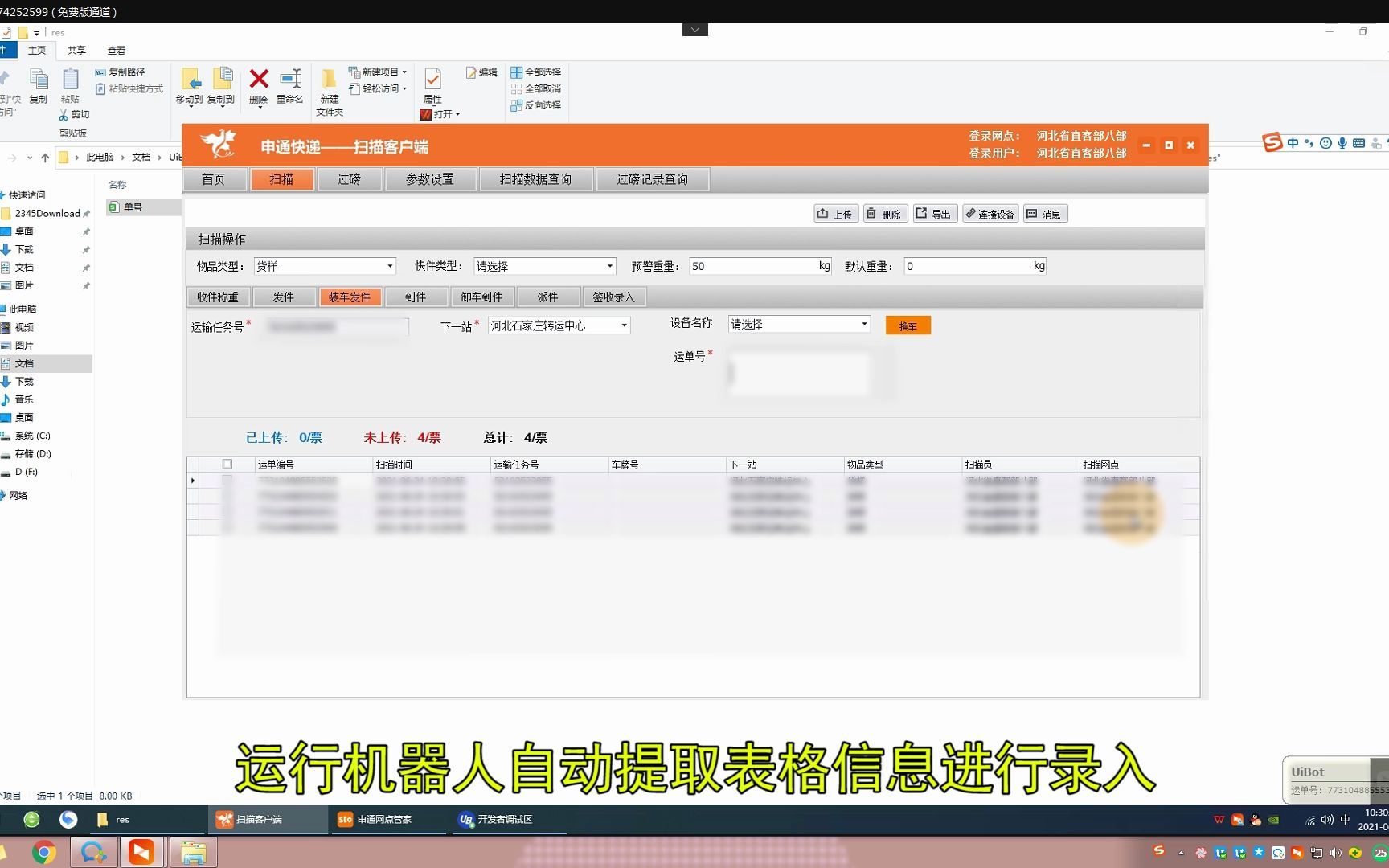Viewport: 1389px width, 868px height.
Task: Click the 收件称重 operation button
Action: pos(218,297)
